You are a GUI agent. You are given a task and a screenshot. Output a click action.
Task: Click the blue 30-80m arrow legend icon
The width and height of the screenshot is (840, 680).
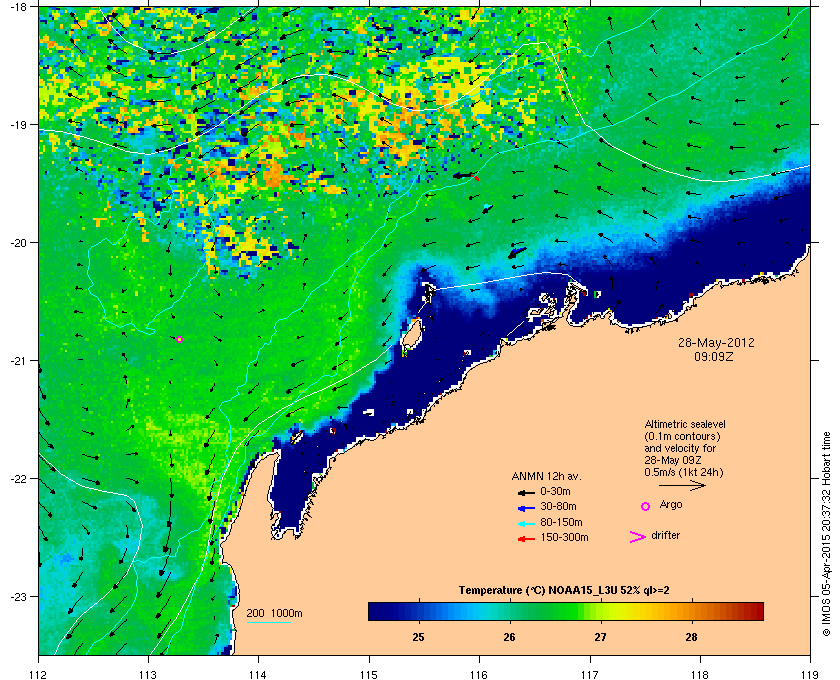tap(526, 507)
